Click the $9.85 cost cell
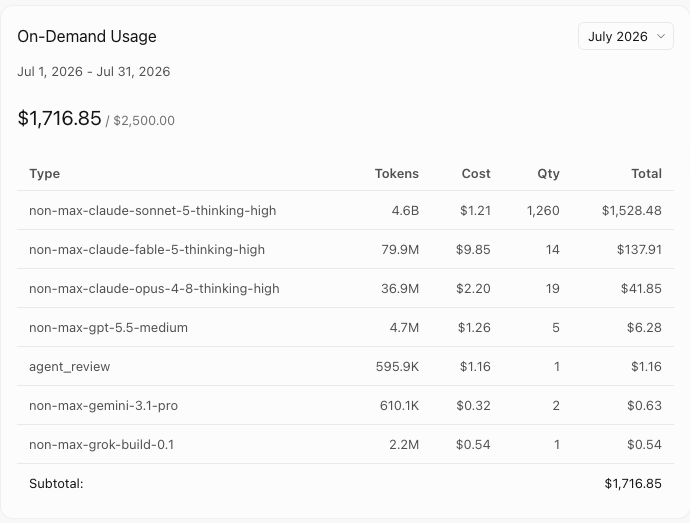The width and height of the screenshot is (690, 523). click(473, 250)
